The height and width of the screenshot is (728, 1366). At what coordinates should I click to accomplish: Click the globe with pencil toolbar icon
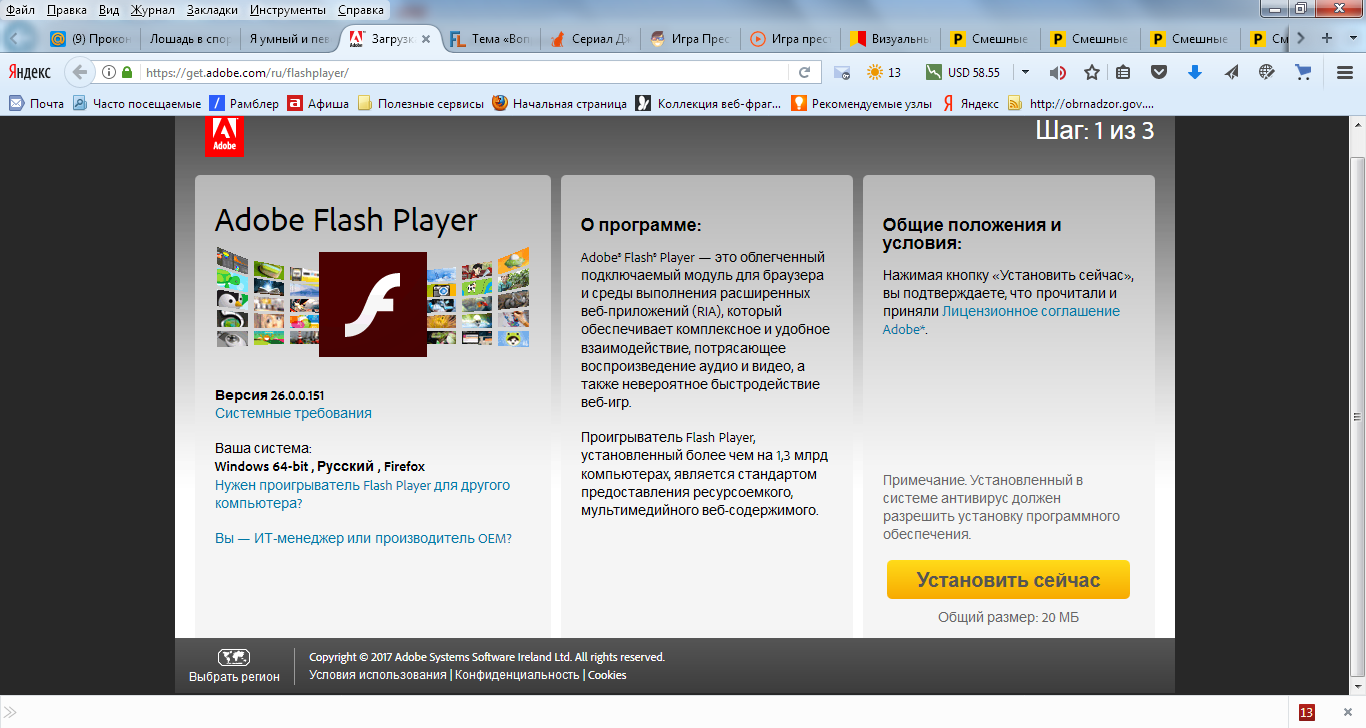[1267, 72]
